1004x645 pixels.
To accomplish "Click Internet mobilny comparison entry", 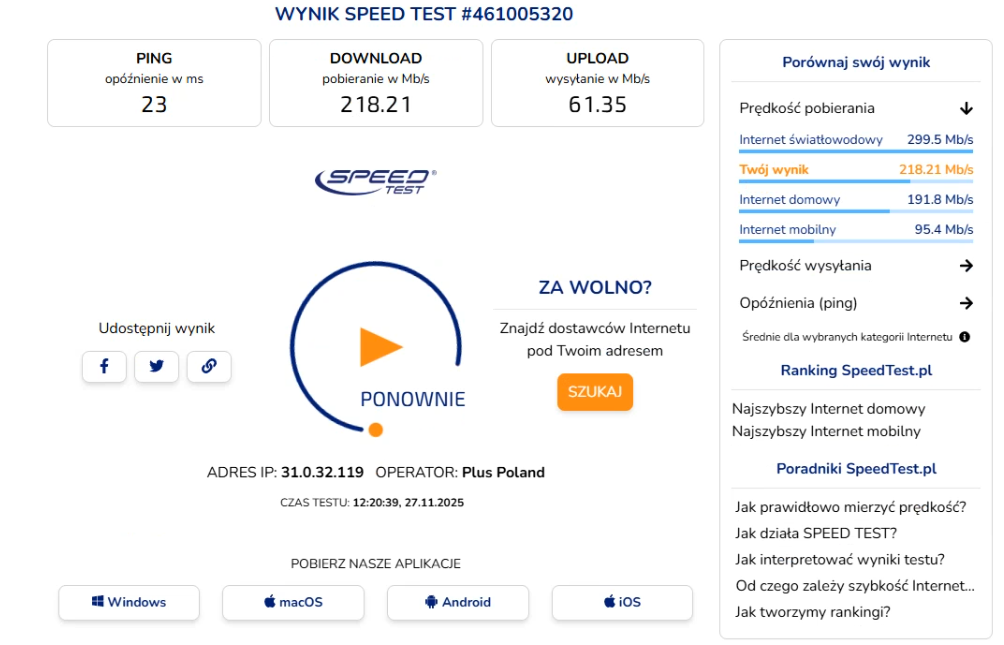I will tap(855, 231).
